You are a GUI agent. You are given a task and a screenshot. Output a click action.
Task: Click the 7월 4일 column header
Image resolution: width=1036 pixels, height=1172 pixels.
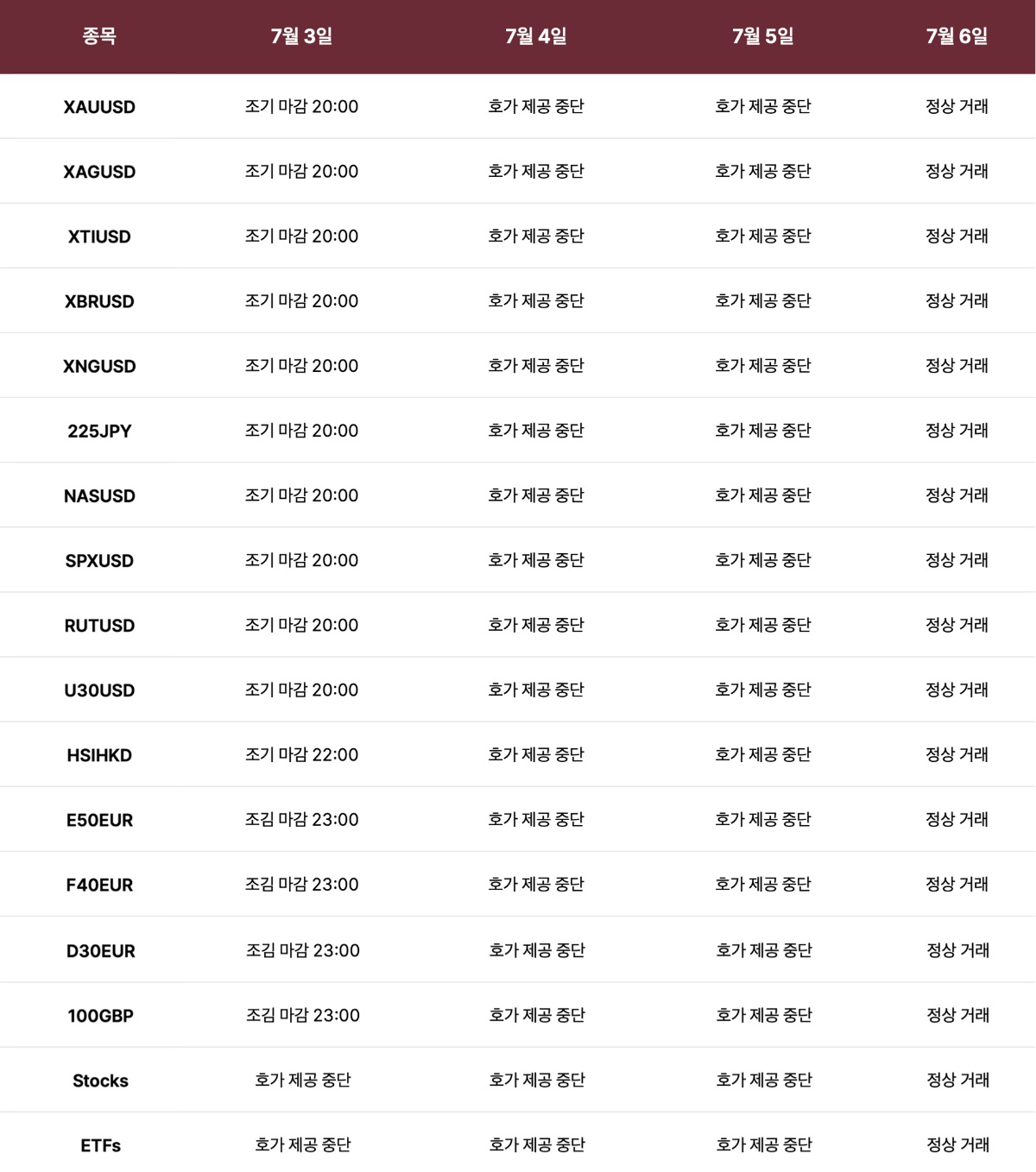536,36
